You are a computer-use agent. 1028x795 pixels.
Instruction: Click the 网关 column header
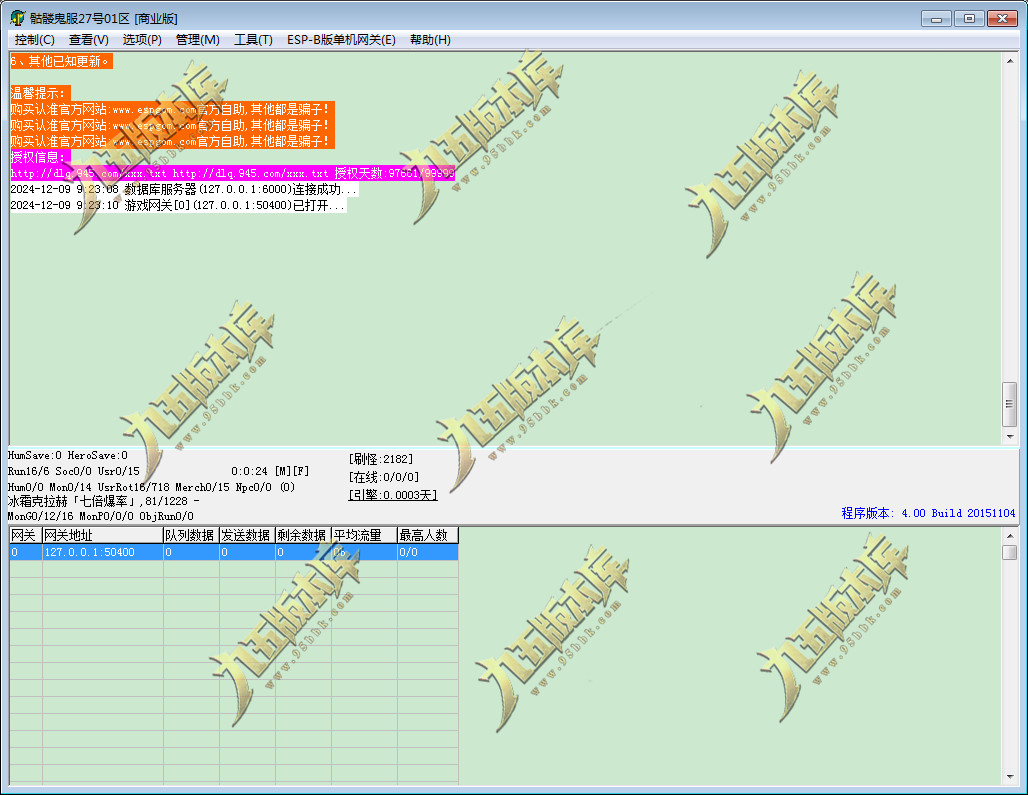pos(26,535)
